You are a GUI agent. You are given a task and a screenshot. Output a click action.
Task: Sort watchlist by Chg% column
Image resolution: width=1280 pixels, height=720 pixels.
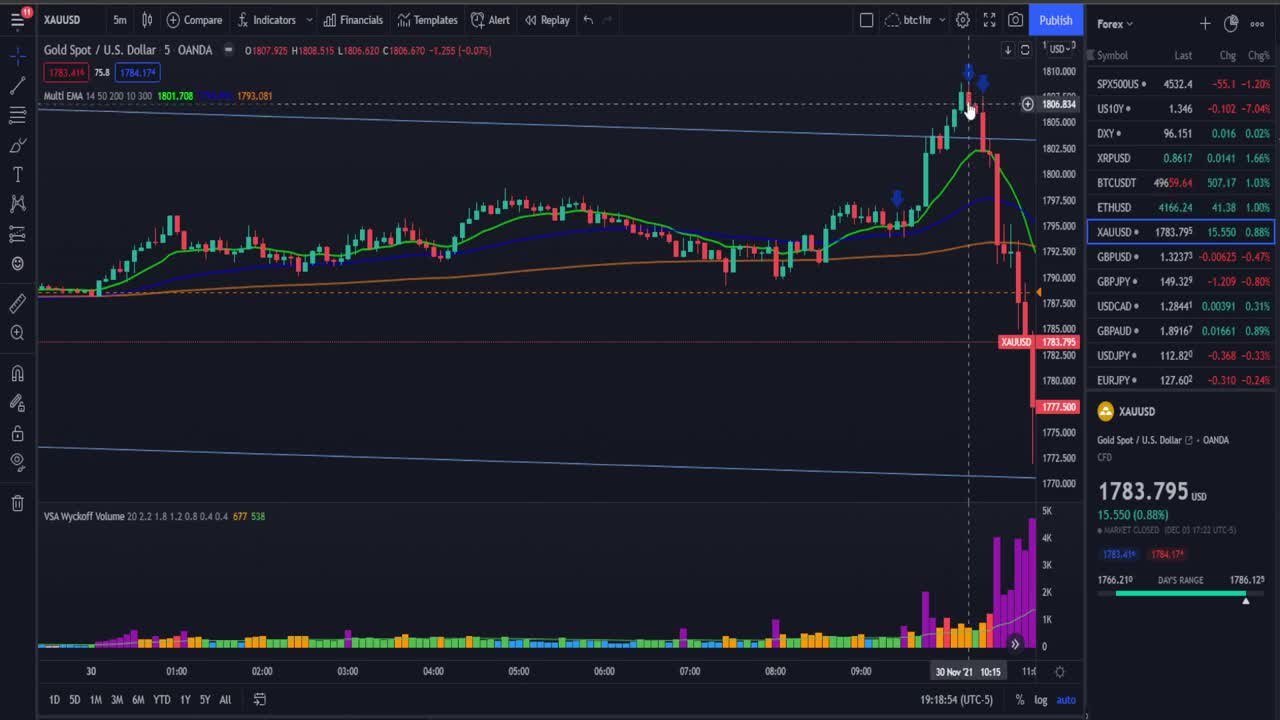click(1258, 55)
